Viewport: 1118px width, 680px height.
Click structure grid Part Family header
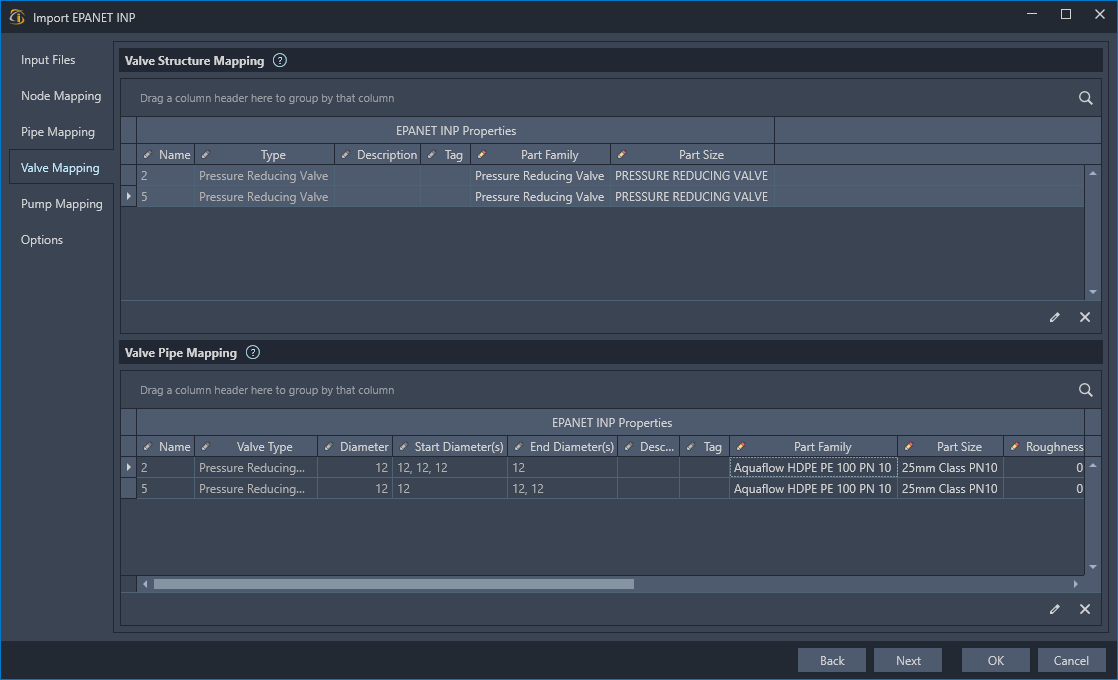coord(540,155)
